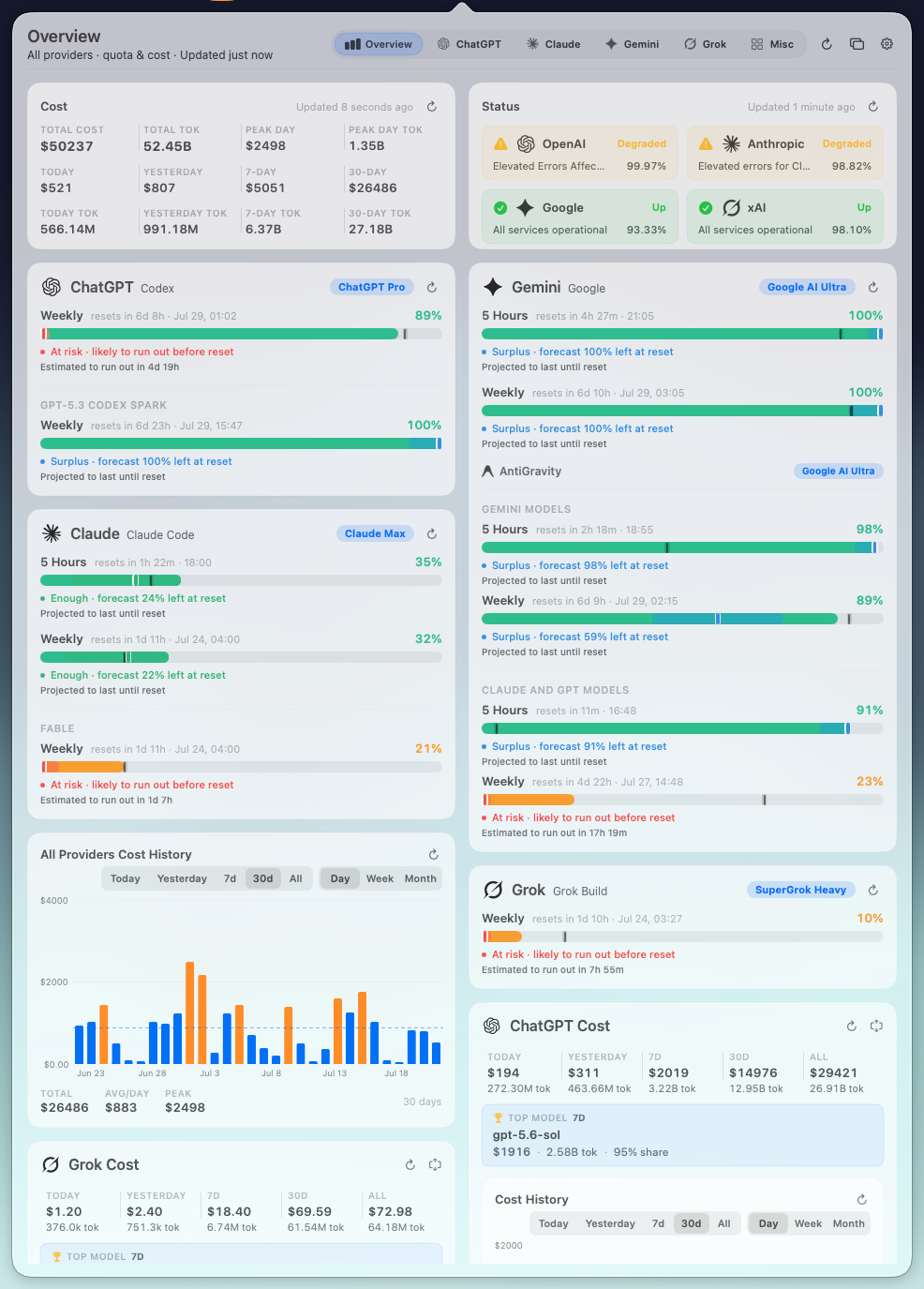Switch to the ChatGPT tab
Image resolution: width=924 pixels, height=1289 pixels.
[469, 44]
